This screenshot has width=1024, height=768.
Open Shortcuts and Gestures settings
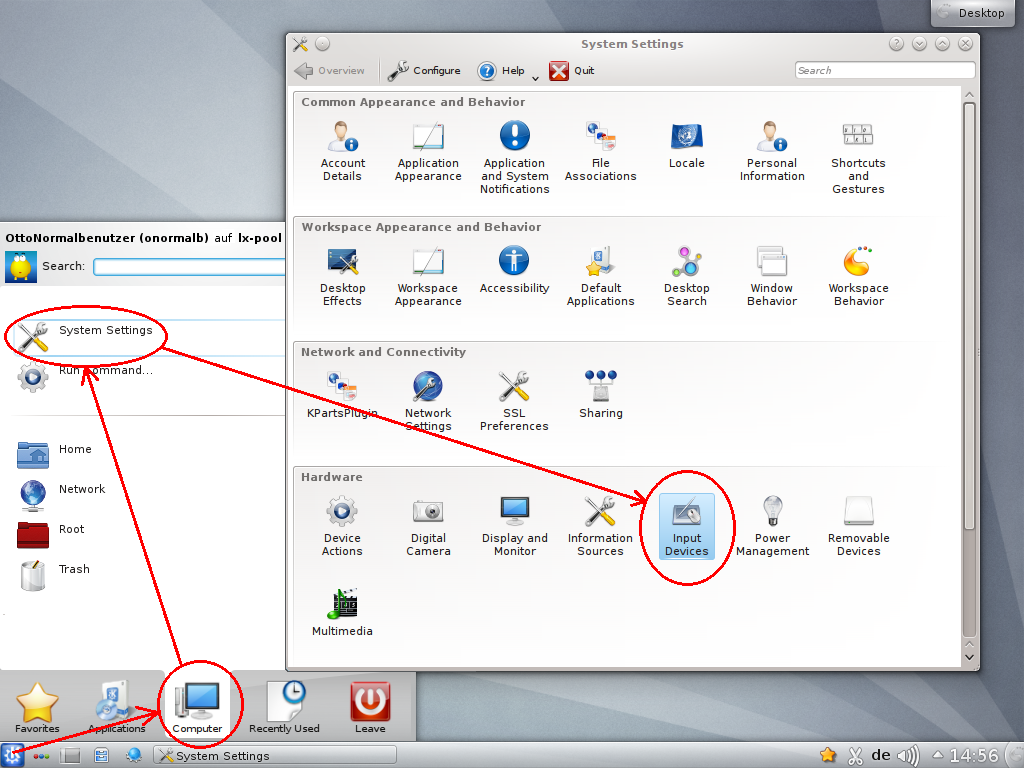(858, 157)
